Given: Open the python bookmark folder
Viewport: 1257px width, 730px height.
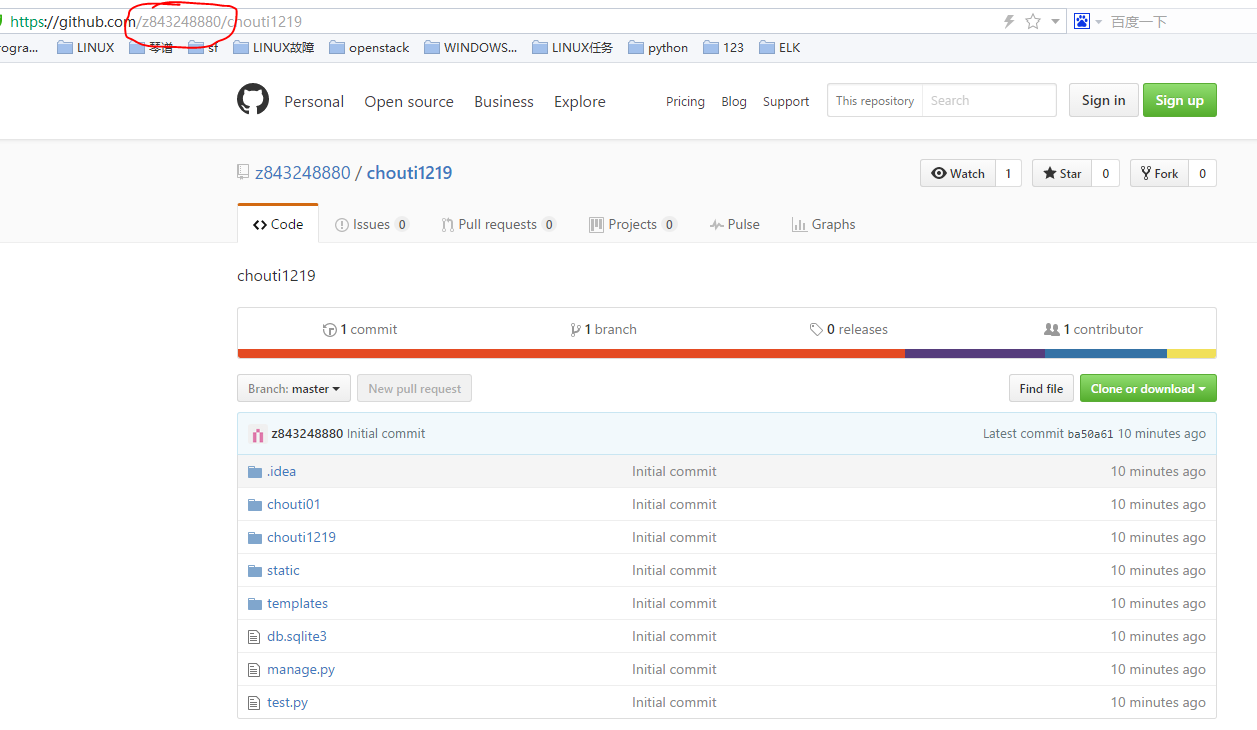Looking at the screenshot, I should [658, 47].
